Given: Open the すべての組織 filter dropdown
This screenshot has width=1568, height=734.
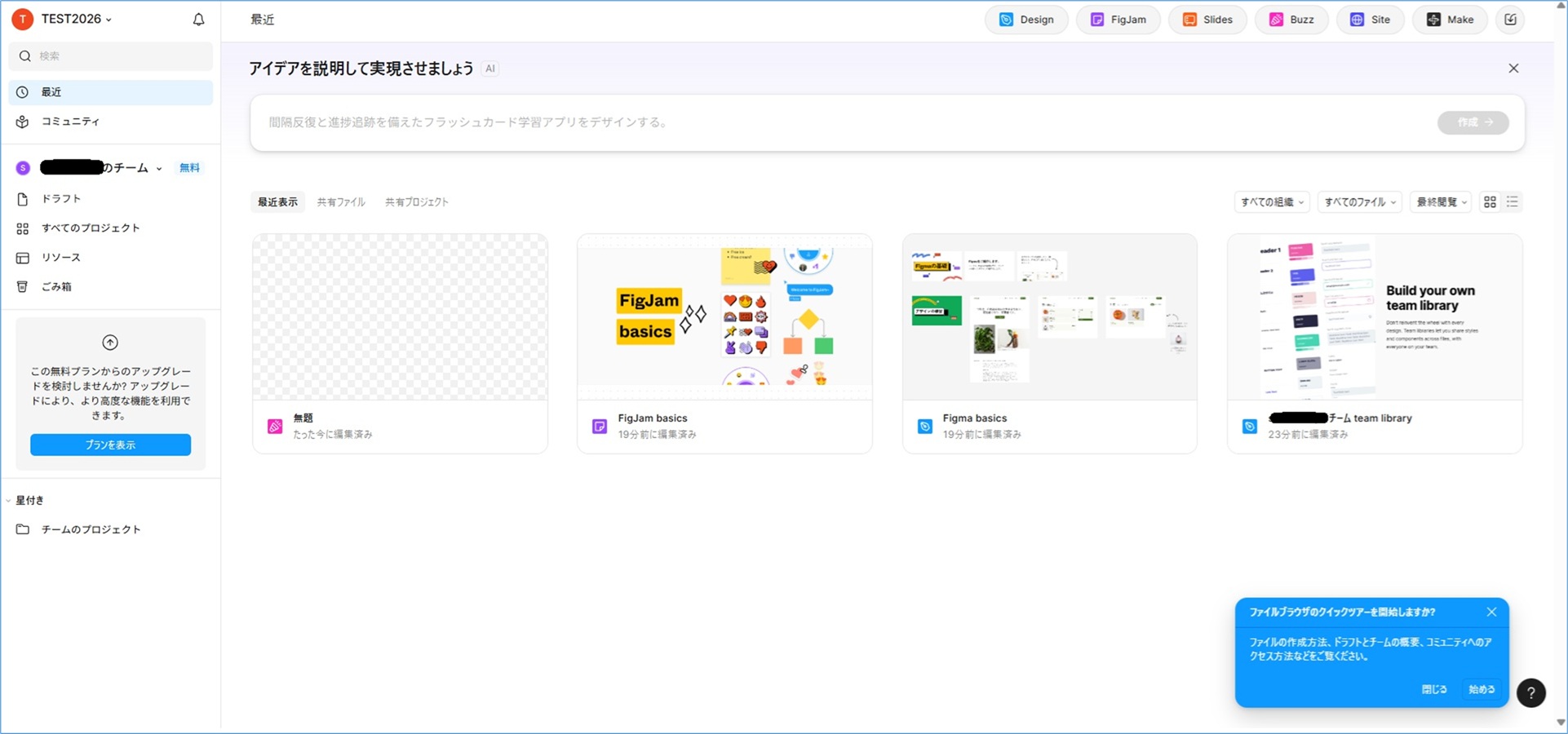Looking at the screenshot, I should tap(1272, 202).
